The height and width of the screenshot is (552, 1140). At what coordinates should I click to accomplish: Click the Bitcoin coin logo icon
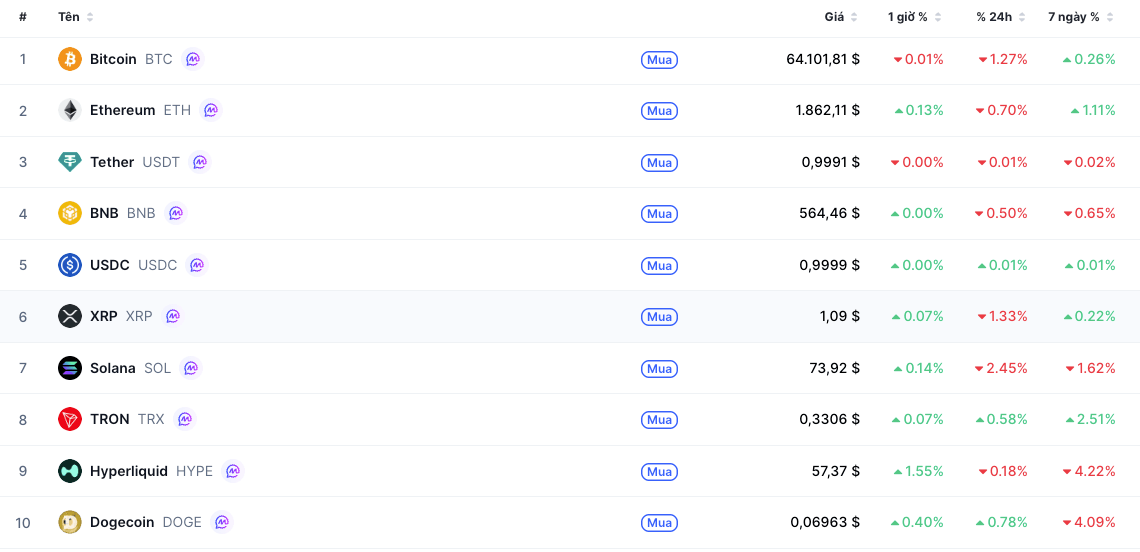[x=70, y=59]
